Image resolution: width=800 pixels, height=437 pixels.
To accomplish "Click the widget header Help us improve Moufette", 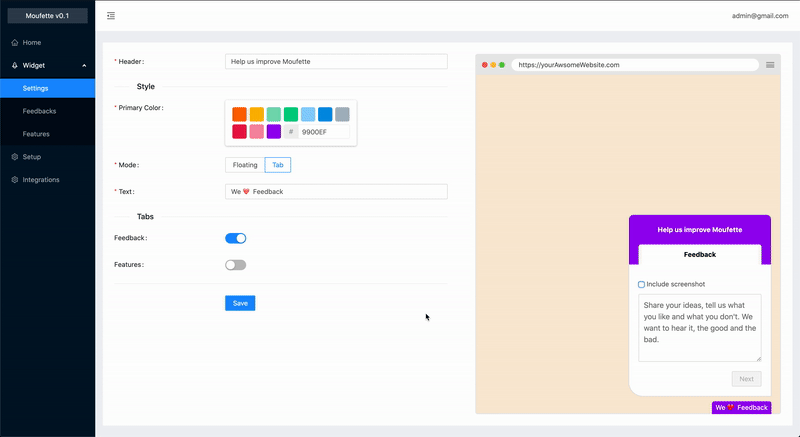I will 699,229.
